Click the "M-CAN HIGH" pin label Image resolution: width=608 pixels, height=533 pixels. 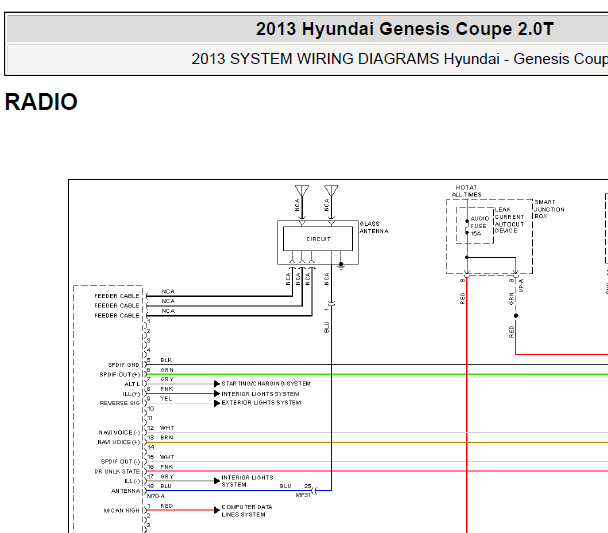121,511
